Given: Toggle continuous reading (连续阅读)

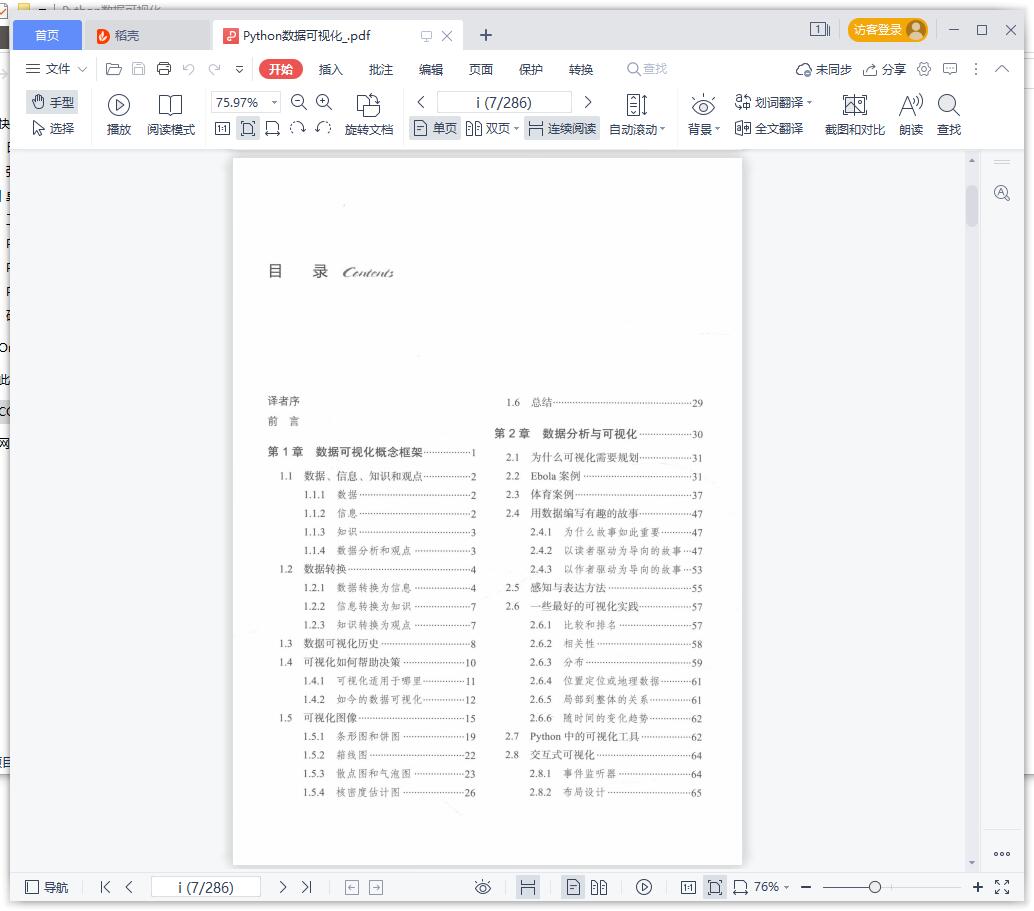Looking at the screenshot, I should tap(562, 129).
